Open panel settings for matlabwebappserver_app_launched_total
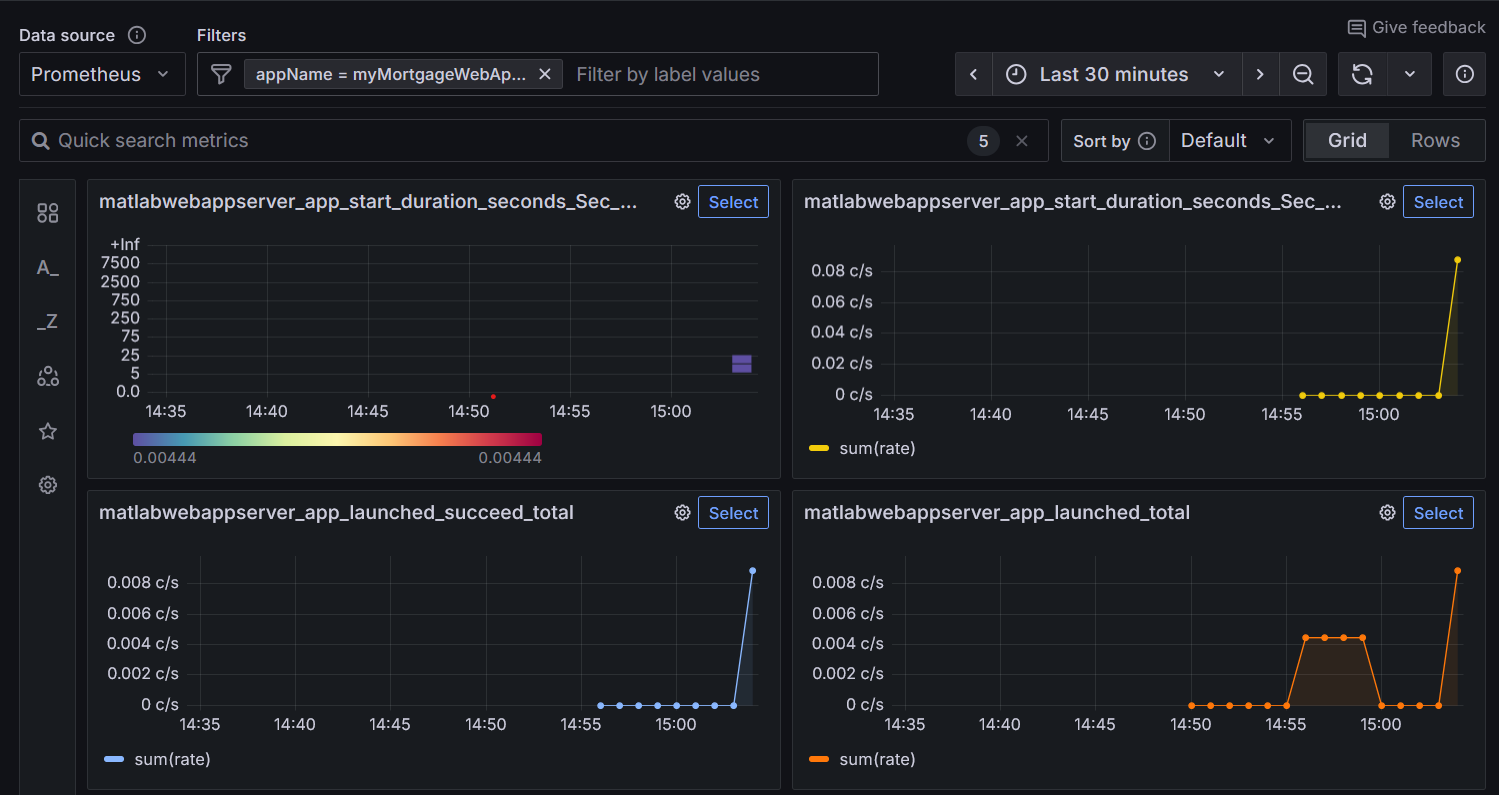1499x795 pixels. 1387,512
